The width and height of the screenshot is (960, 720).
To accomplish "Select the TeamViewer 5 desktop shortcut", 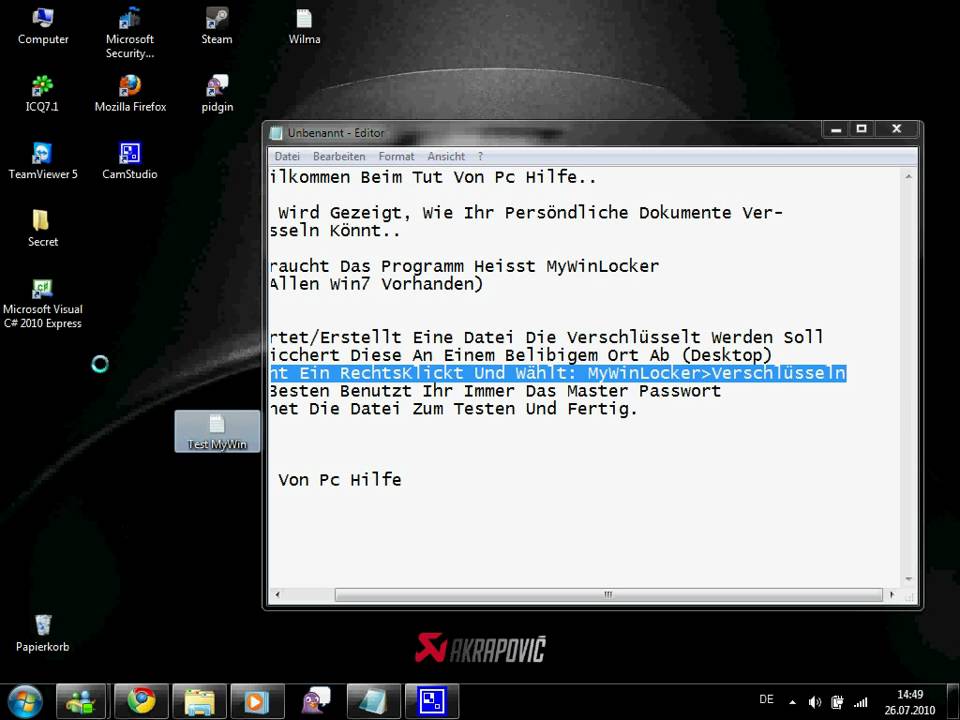I will click(43, 161).
